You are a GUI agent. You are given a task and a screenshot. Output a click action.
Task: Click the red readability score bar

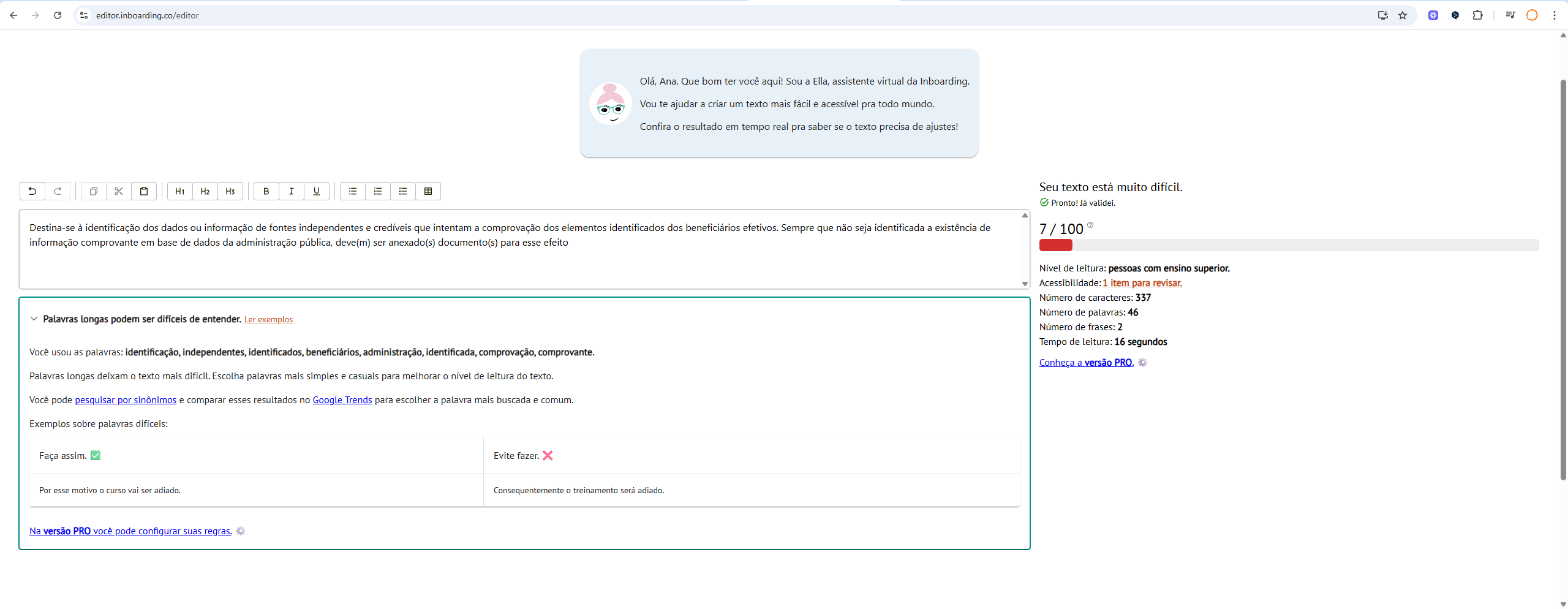coord(1056,245)
